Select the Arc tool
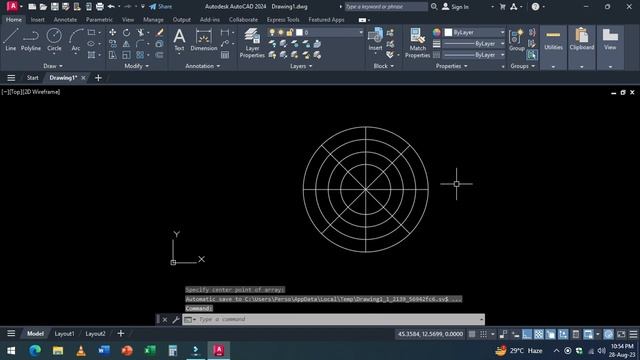The height and width of the screenshot is (360, 640). point(76,40)
